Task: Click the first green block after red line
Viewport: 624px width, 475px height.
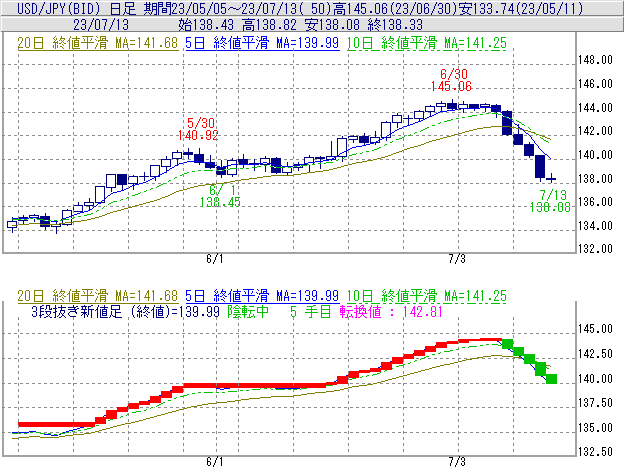Action: [507, 344]
